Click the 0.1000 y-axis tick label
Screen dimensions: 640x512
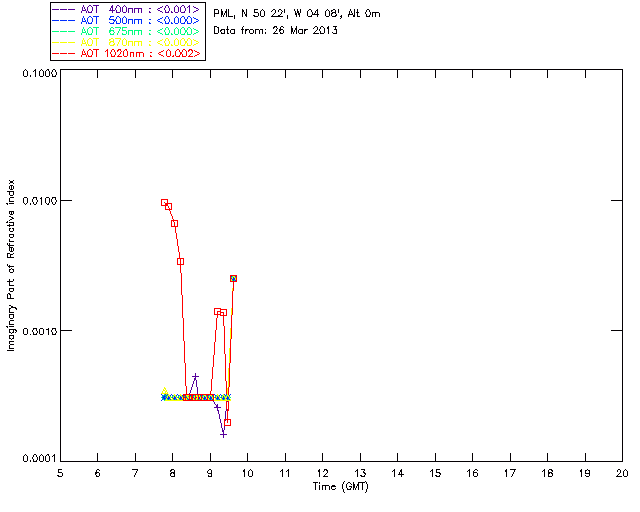tap(39, 73)
